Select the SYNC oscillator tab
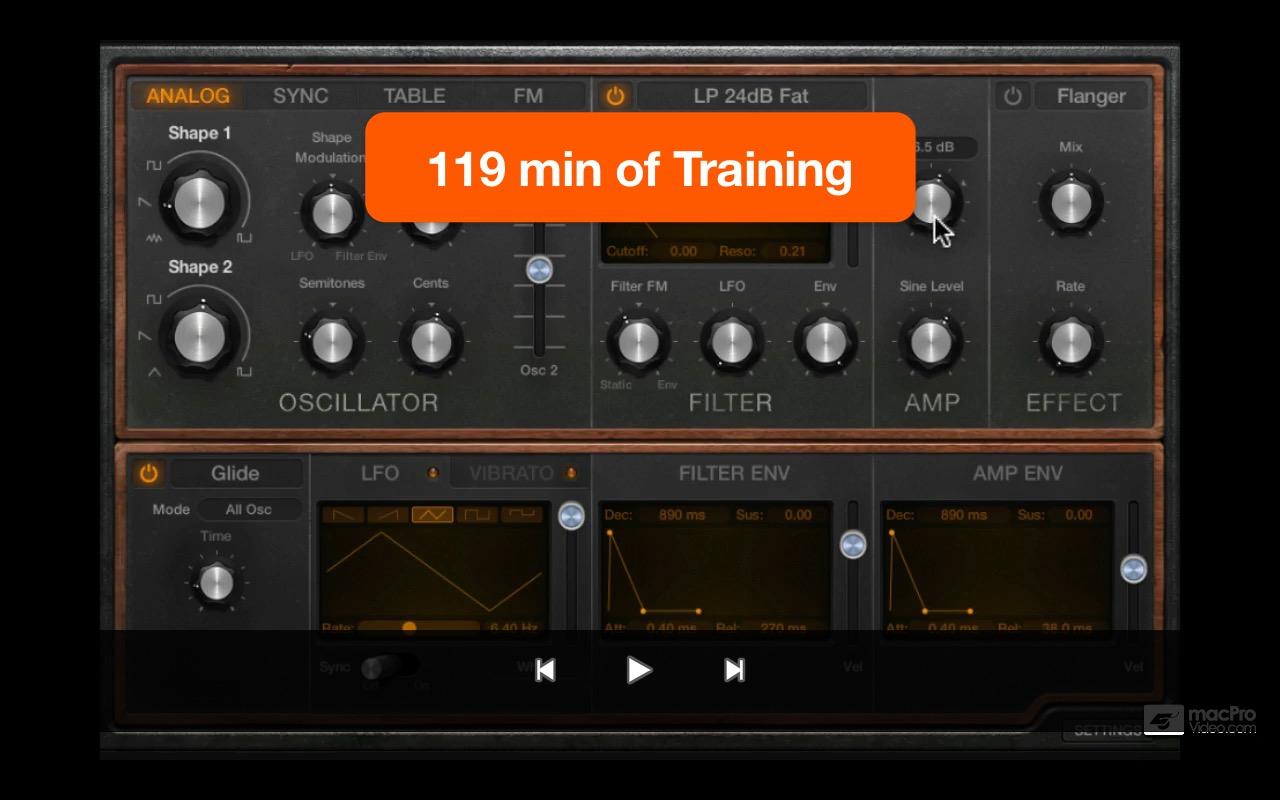 pos(301,96)
